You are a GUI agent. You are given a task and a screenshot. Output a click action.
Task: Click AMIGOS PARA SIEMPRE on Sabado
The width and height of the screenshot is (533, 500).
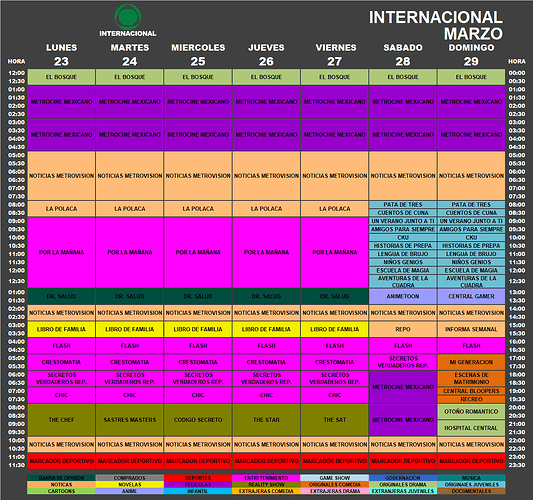(x=403, y=229)
